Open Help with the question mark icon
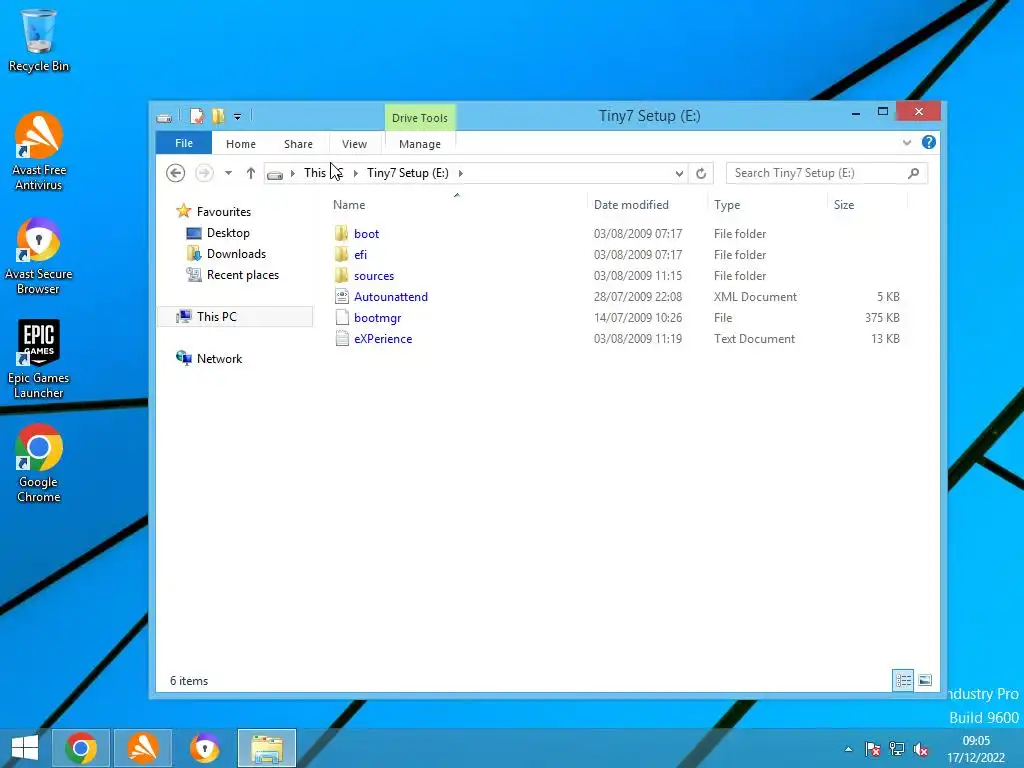1024x768 pixels. click(x=929, y=142)
